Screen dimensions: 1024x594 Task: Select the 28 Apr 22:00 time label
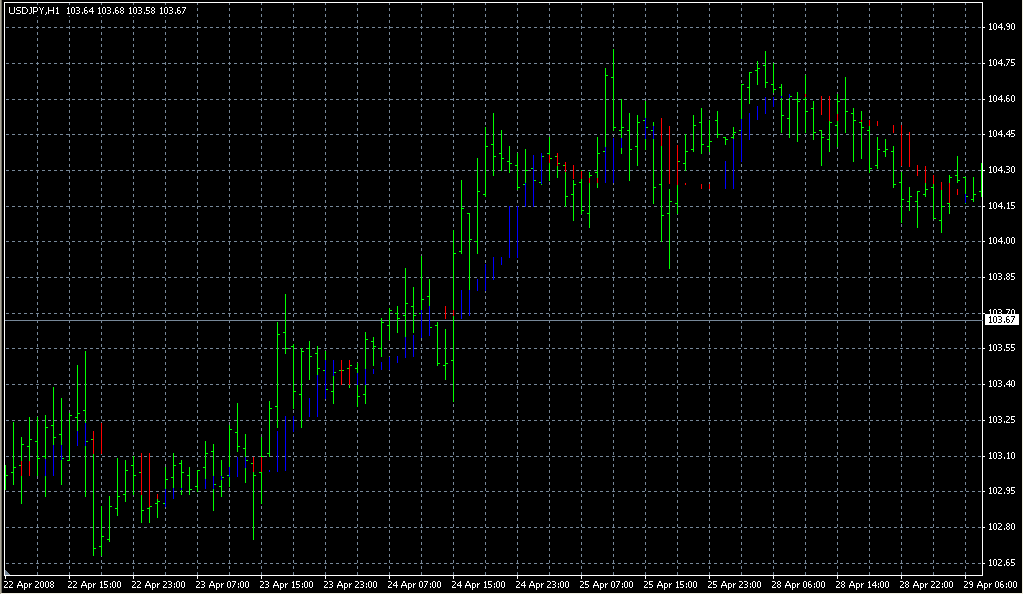pyautogui.click(x=928, y=584)
